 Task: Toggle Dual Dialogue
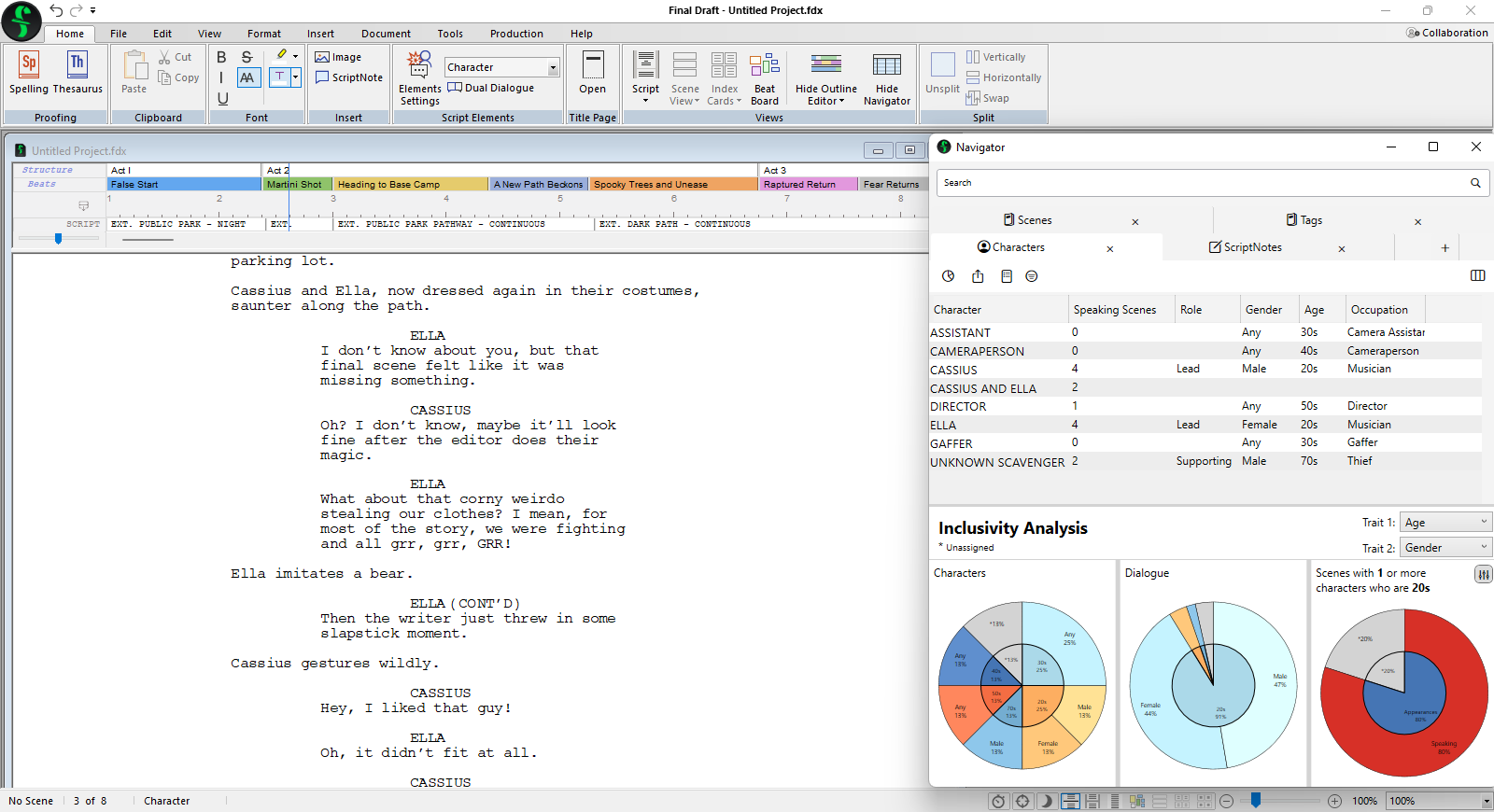[x=491, y=88]
